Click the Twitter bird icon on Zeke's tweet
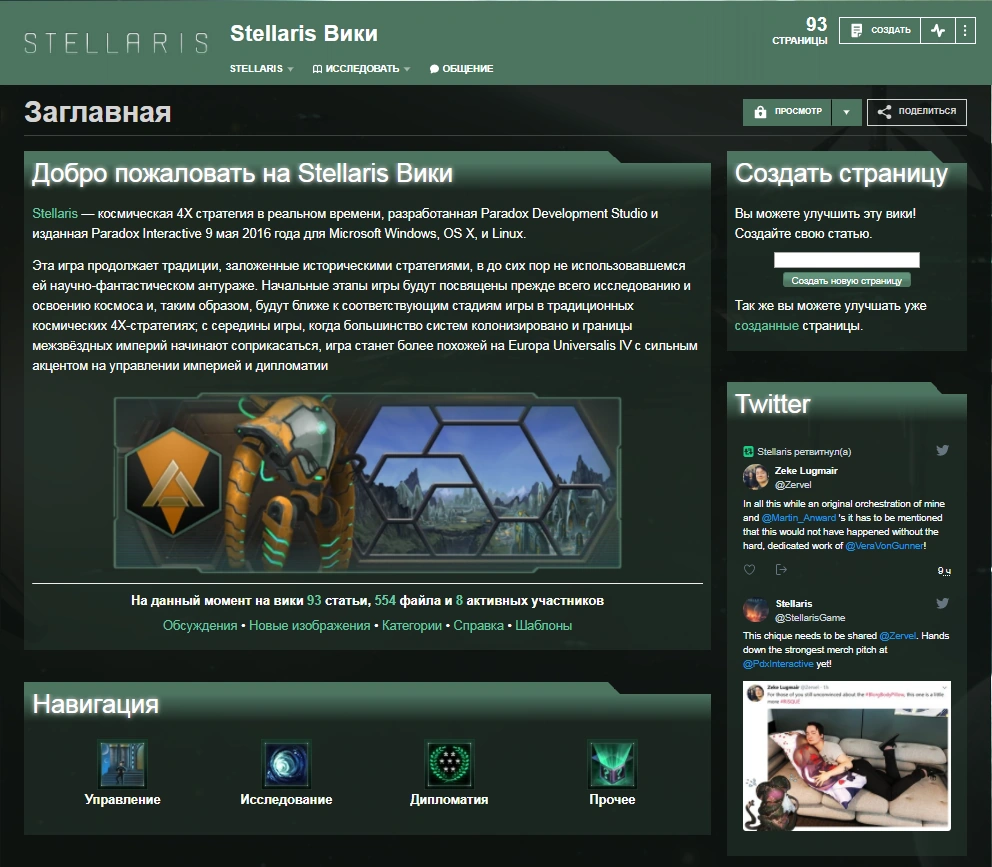 943,450
